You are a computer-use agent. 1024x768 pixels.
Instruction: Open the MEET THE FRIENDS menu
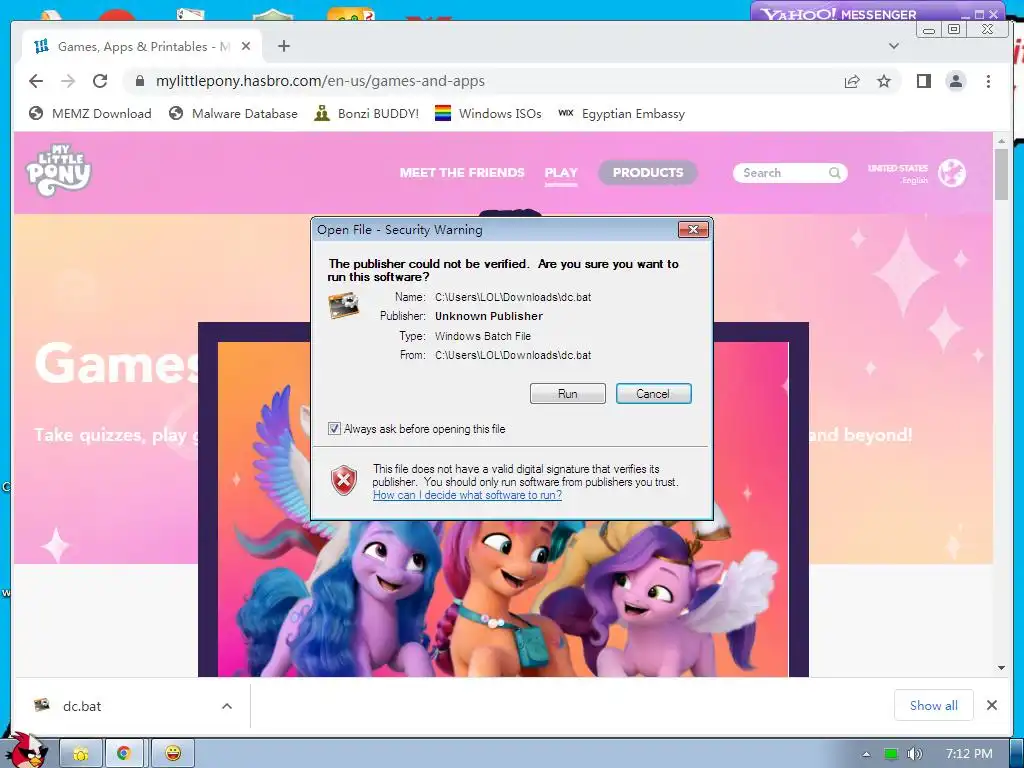point(462,172)
